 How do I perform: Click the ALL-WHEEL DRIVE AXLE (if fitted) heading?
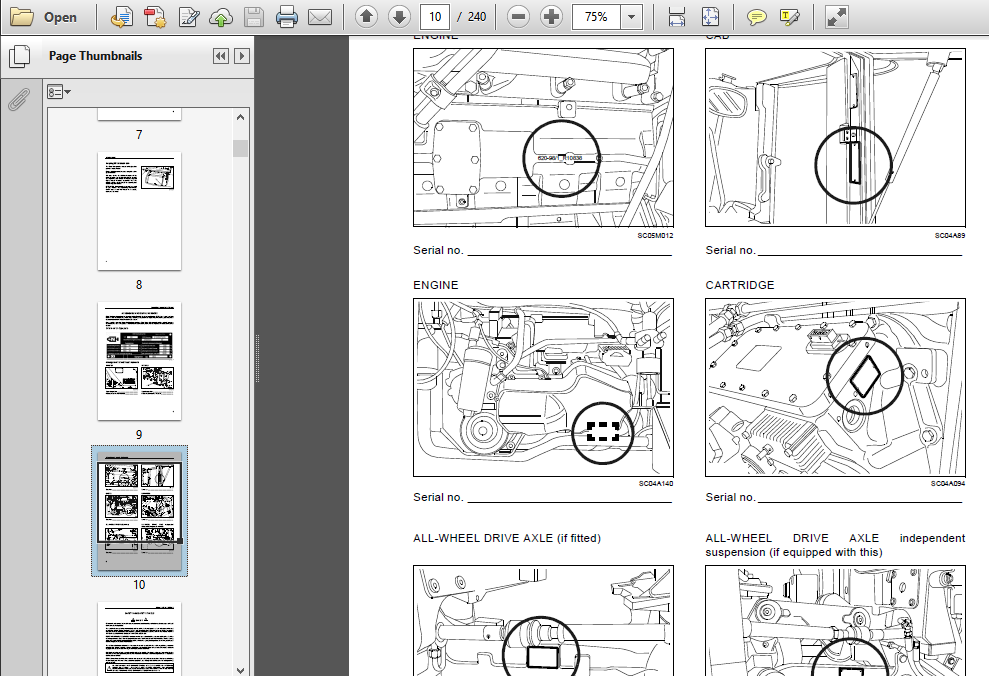[507, 538]
